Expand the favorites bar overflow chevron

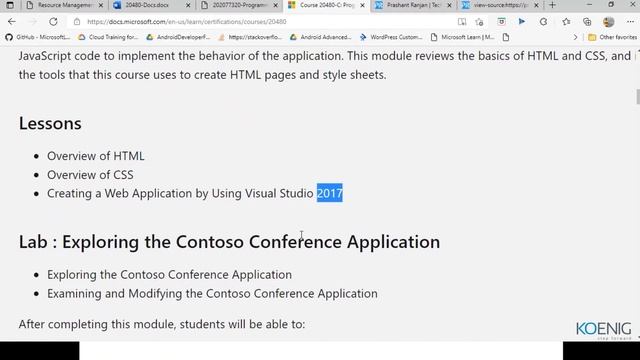(576, 37)
